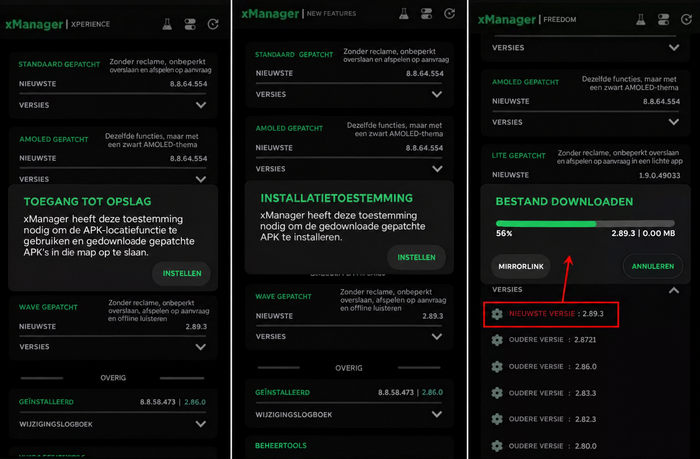Expand Versies under Standaard Gepatcht on NEW FEATURES screen

437,94
